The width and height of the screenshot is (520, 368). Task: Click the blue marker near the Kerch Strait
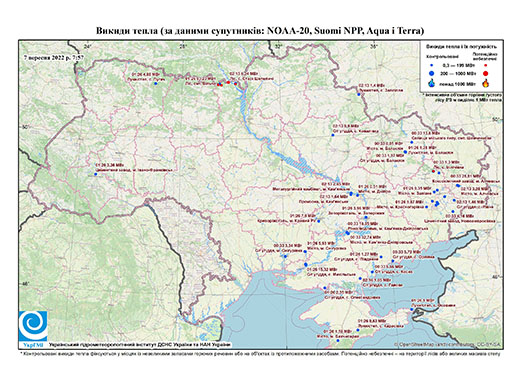click(412, 310)
